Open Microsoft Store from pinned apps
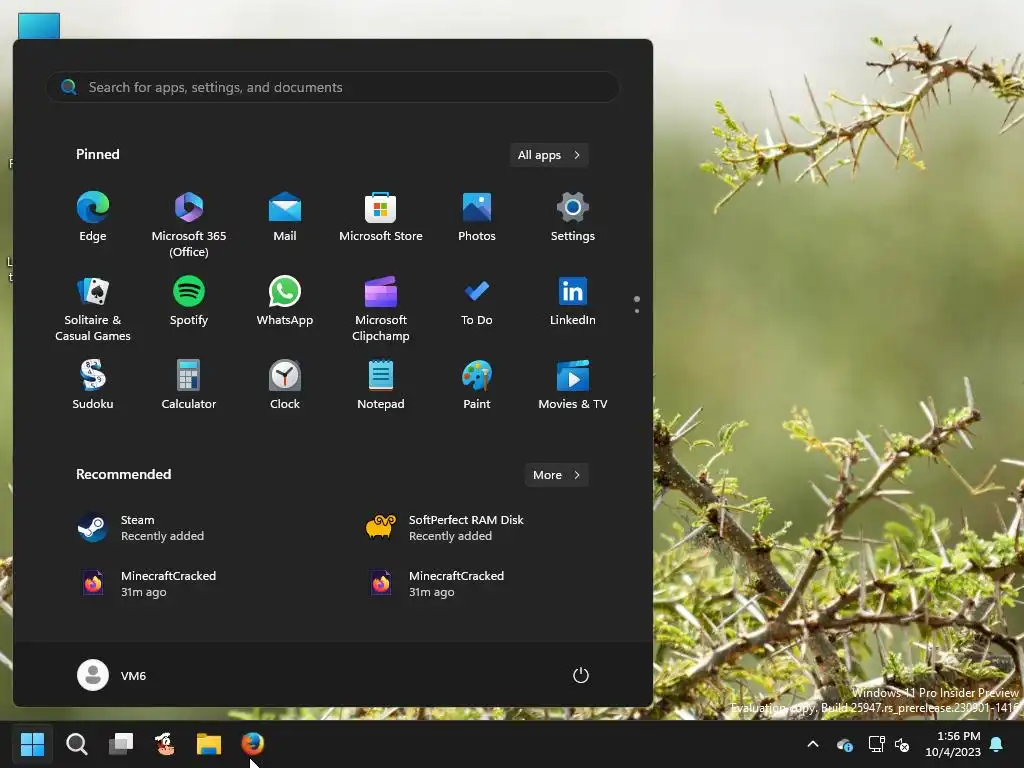This screenshot has width=1024, height=768. pyautogui.click(x=381, y=217)
